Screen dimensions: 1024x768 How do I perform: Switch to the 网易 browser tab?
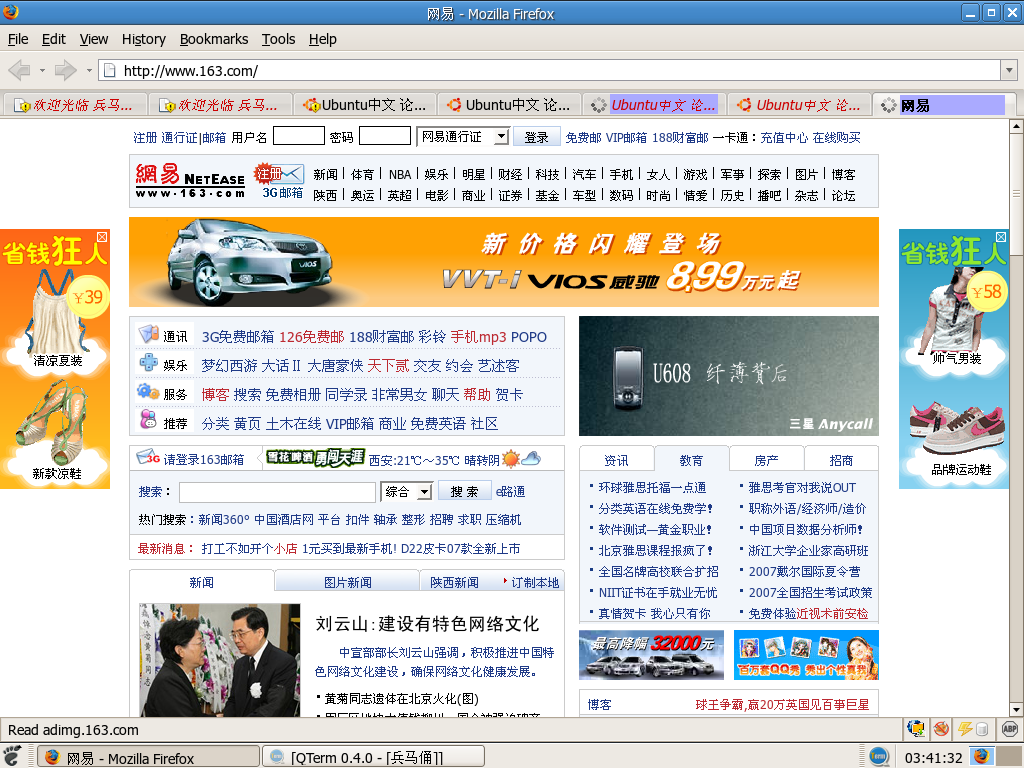[944, 104]
